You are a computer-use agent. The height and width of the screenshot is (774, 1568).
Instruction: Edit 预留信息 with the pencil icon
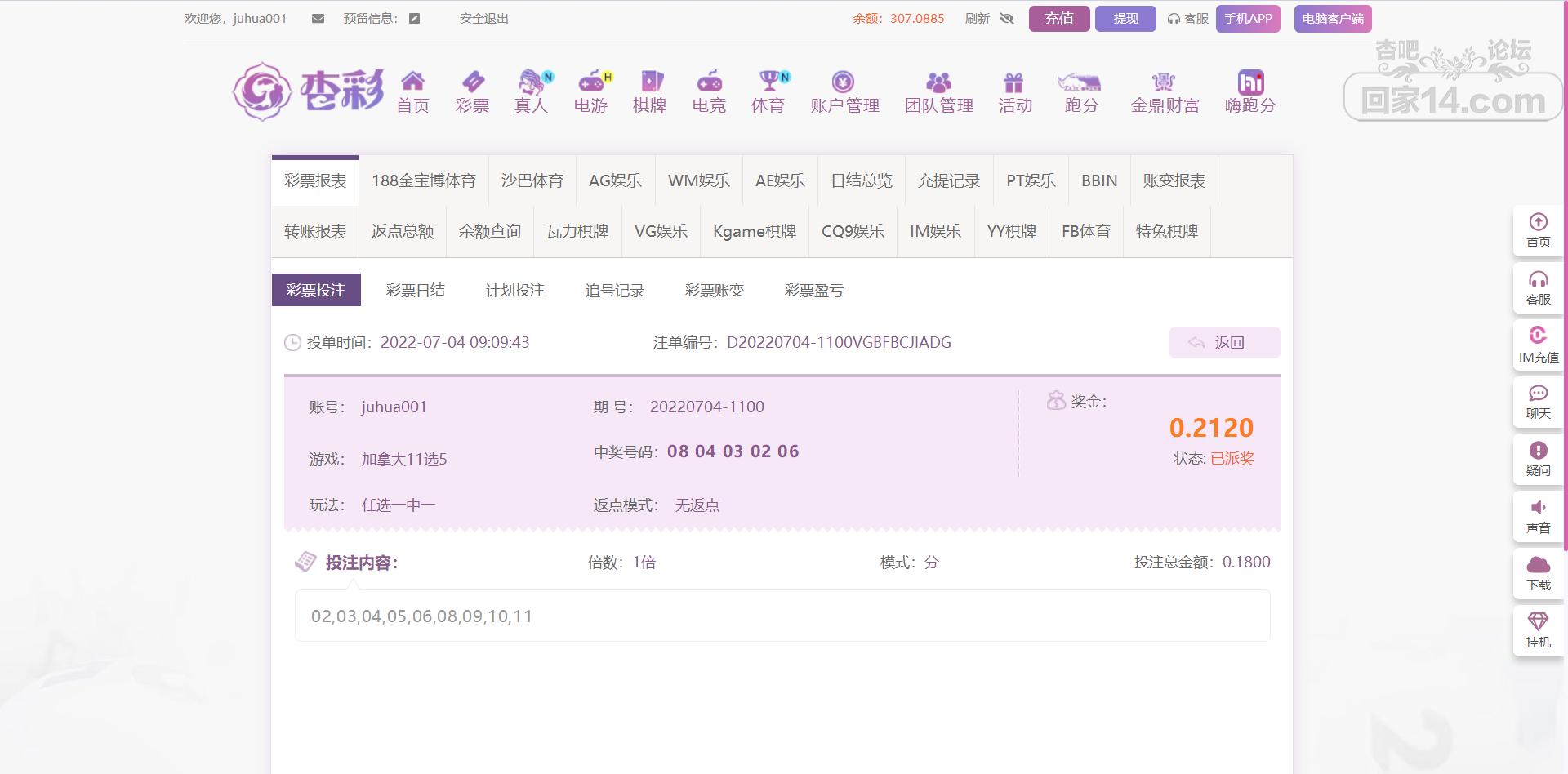[x=415, y=19]
